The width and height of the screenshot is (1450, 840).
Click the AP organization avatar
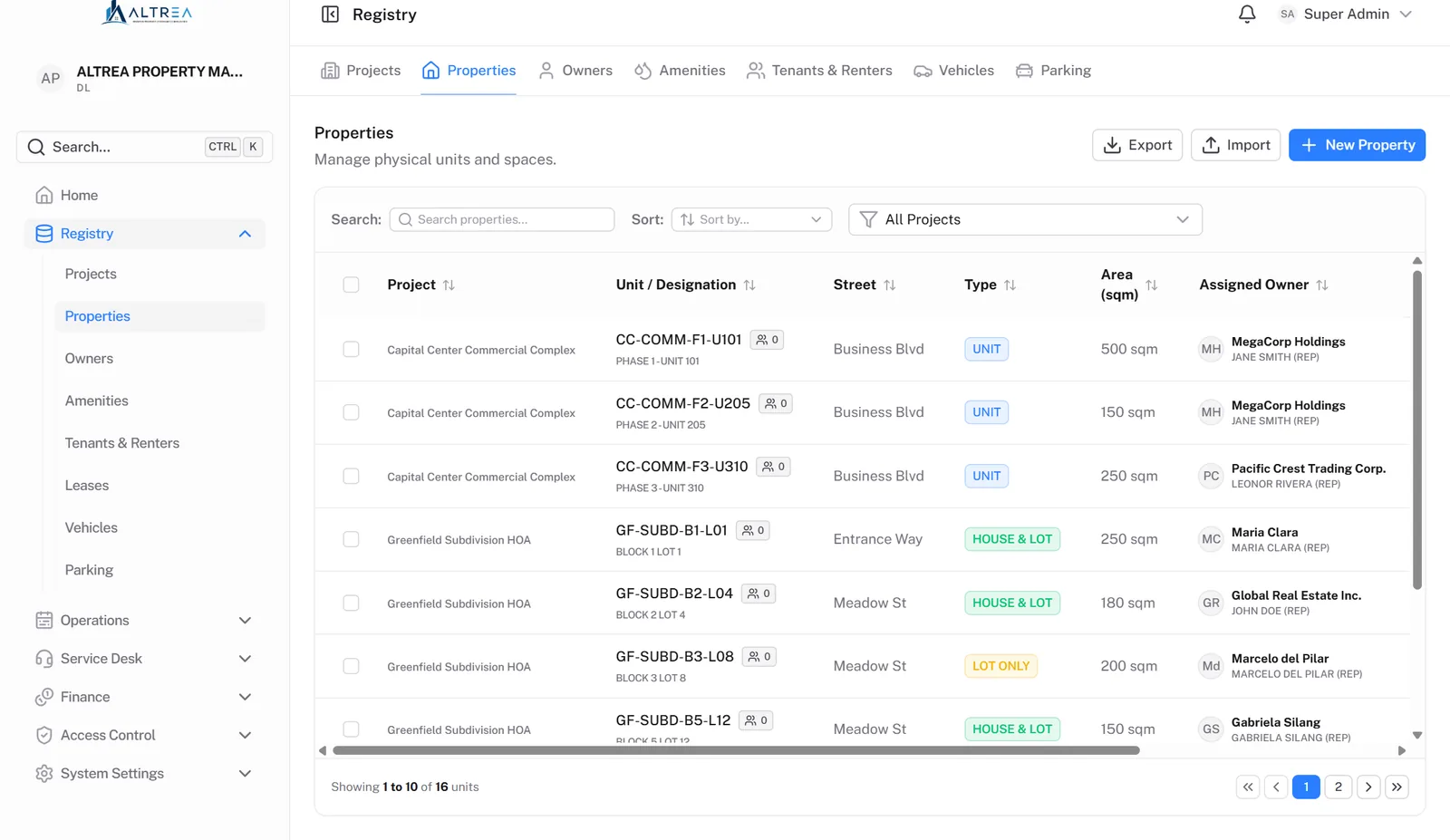51,78
